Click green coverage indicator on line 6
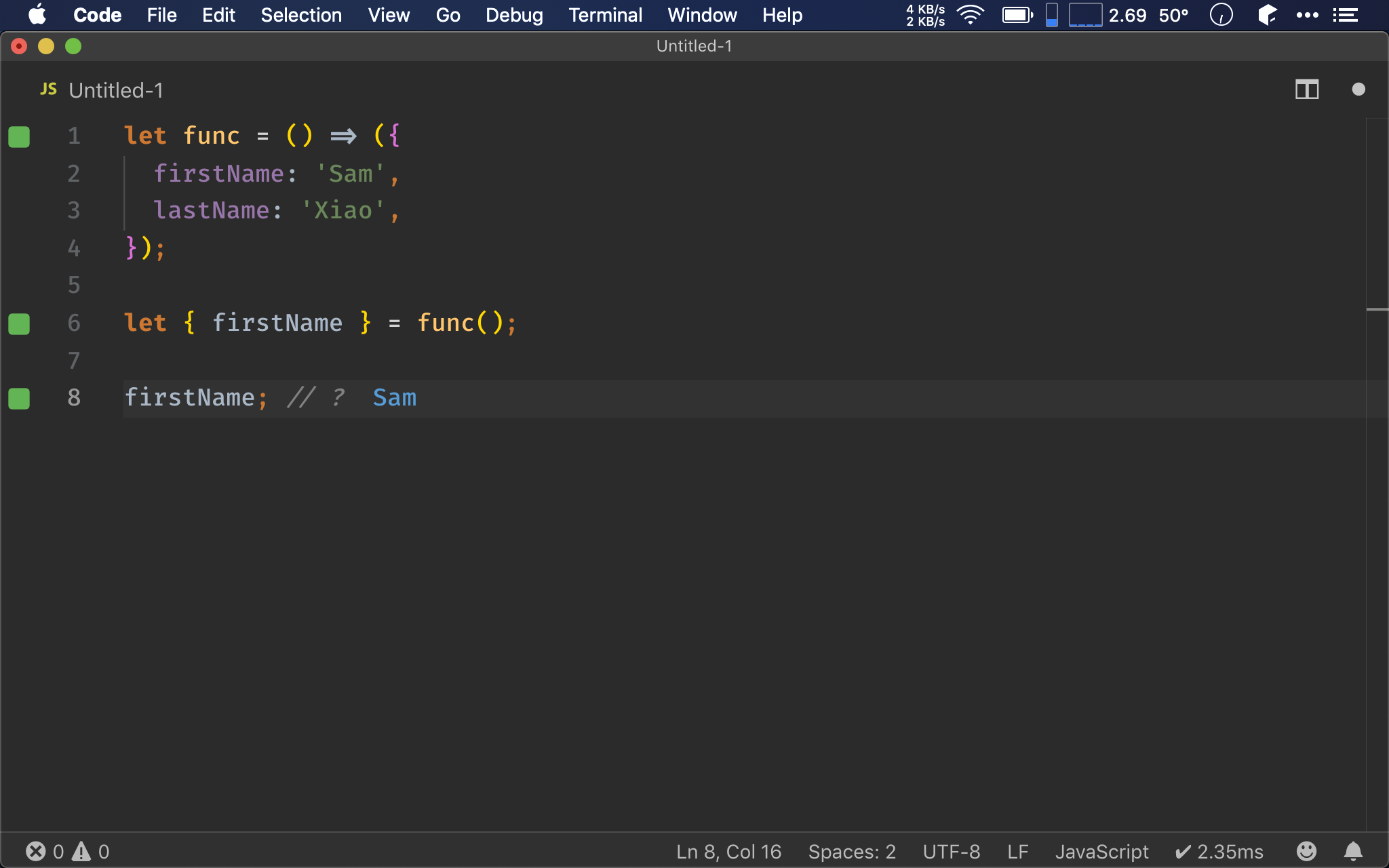The image size is (1389, 868). [19, 323]
